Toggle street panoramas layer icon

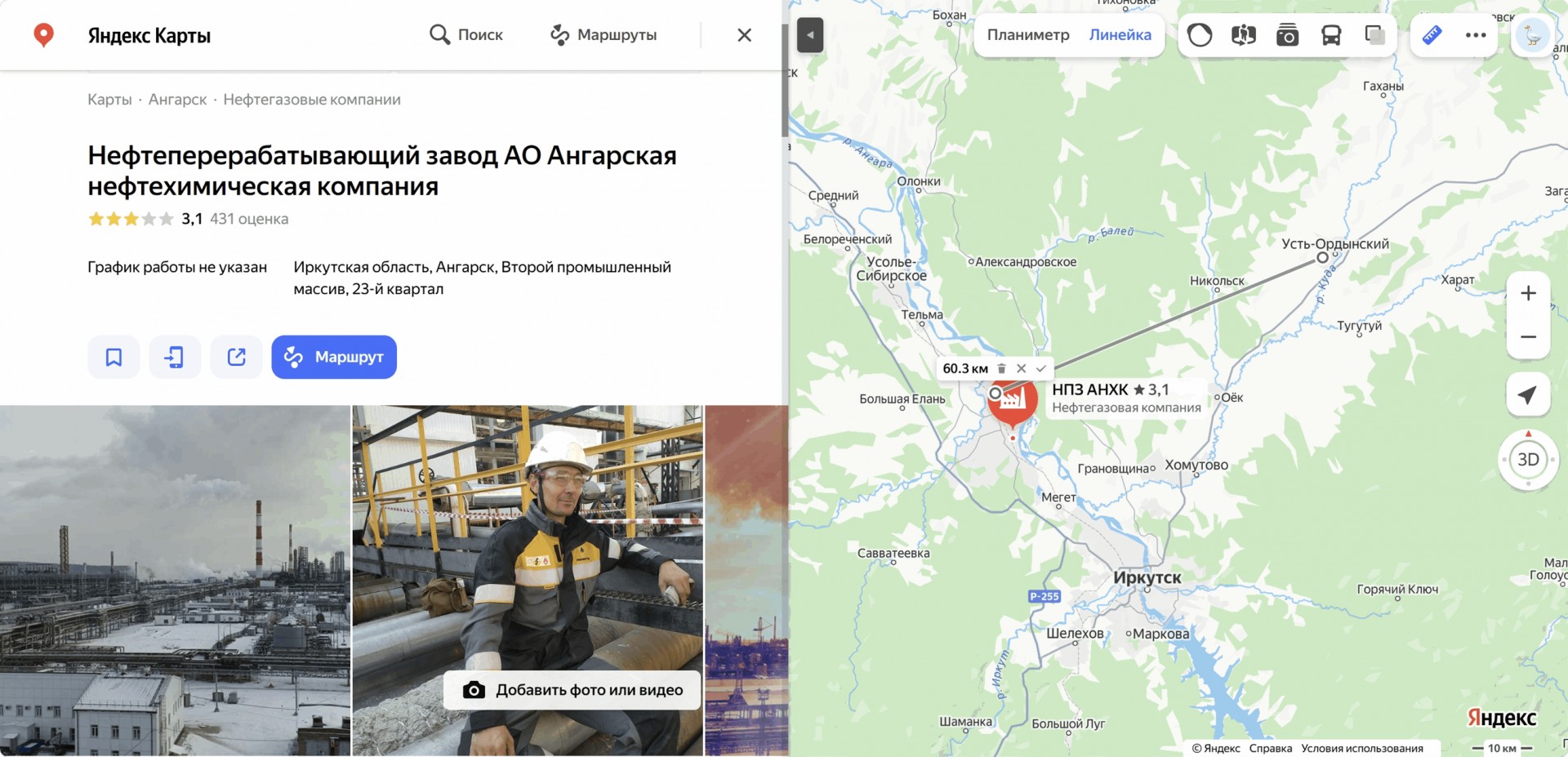click(1244, 35)
